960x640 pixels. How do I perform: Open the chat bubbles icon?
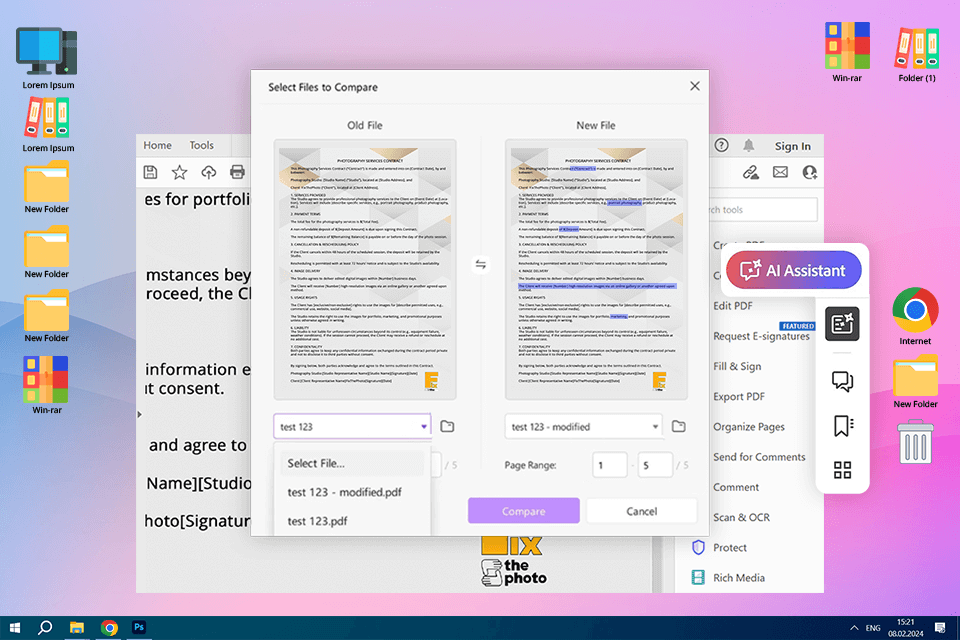click(842, 381)
